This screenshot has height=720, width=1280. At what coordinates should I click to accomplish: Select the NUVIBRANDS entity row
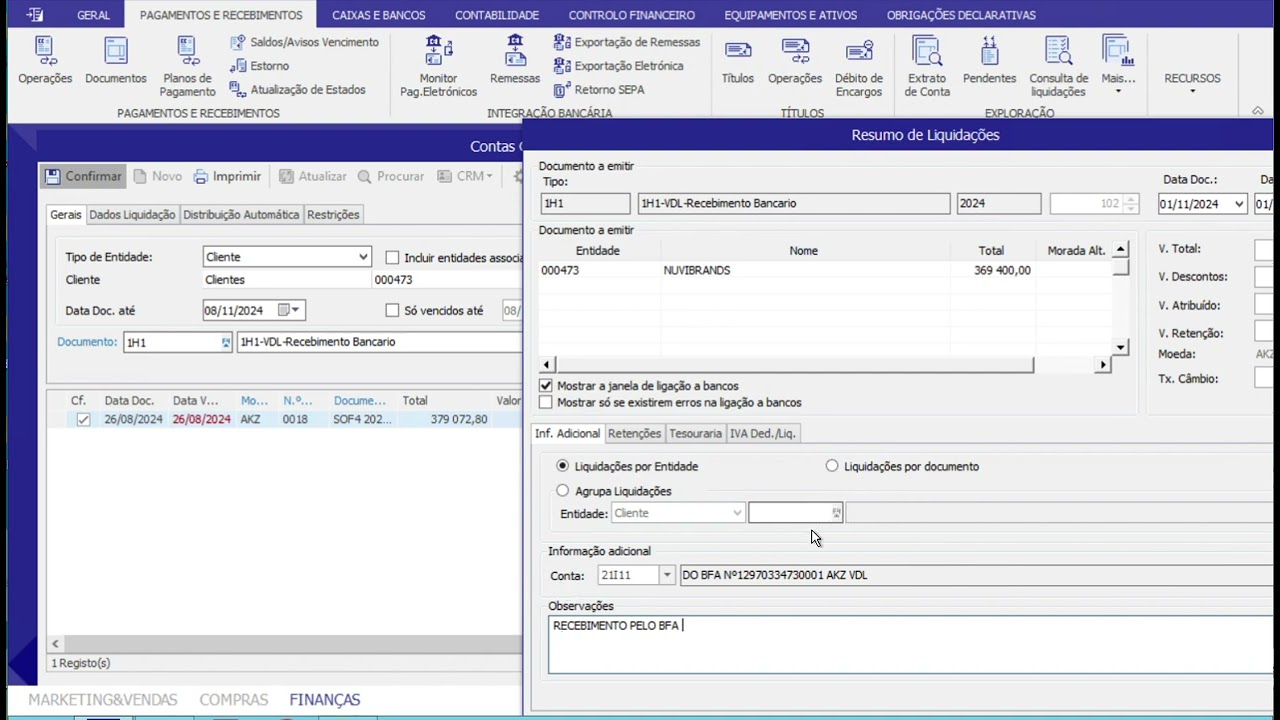(x=825, y=271)
